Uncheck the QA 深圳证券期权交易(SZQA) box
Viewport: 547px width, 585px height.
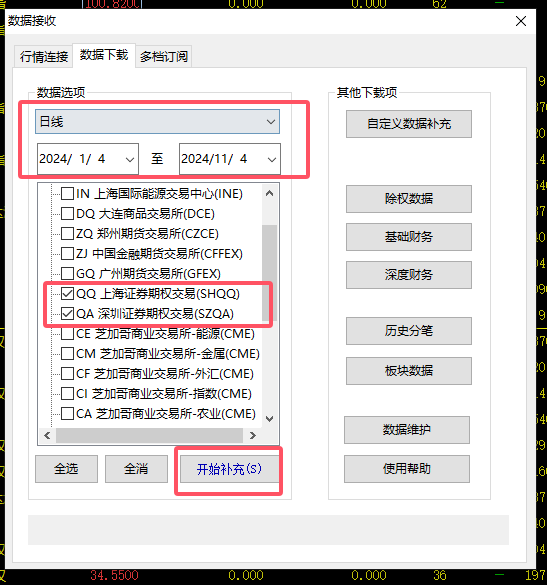pyautogui.click(x=67, y=314)
